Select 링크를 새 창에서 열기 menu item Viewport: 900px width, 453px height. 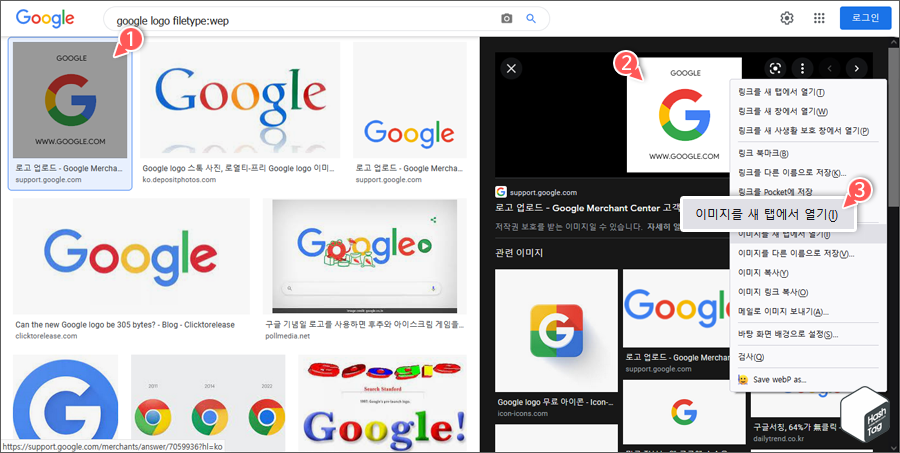tap(809, 111)
